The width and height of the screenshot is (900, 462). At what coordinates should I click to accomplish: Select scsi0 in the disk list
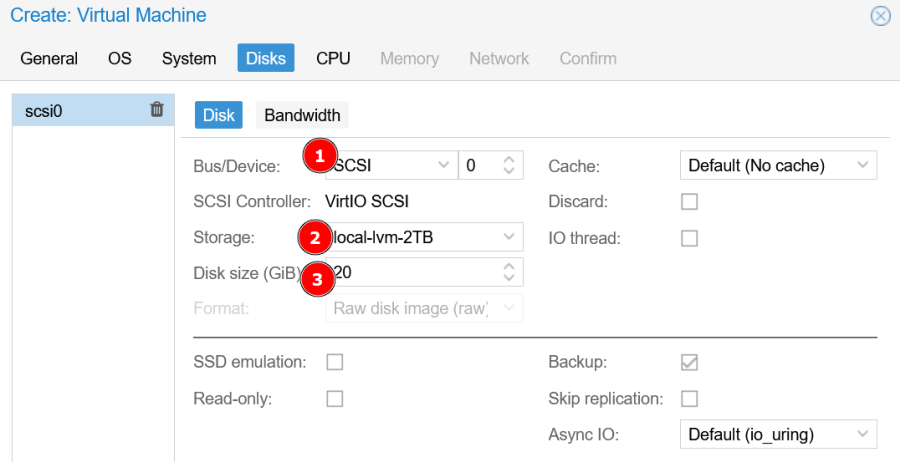(x=70, y=111)
